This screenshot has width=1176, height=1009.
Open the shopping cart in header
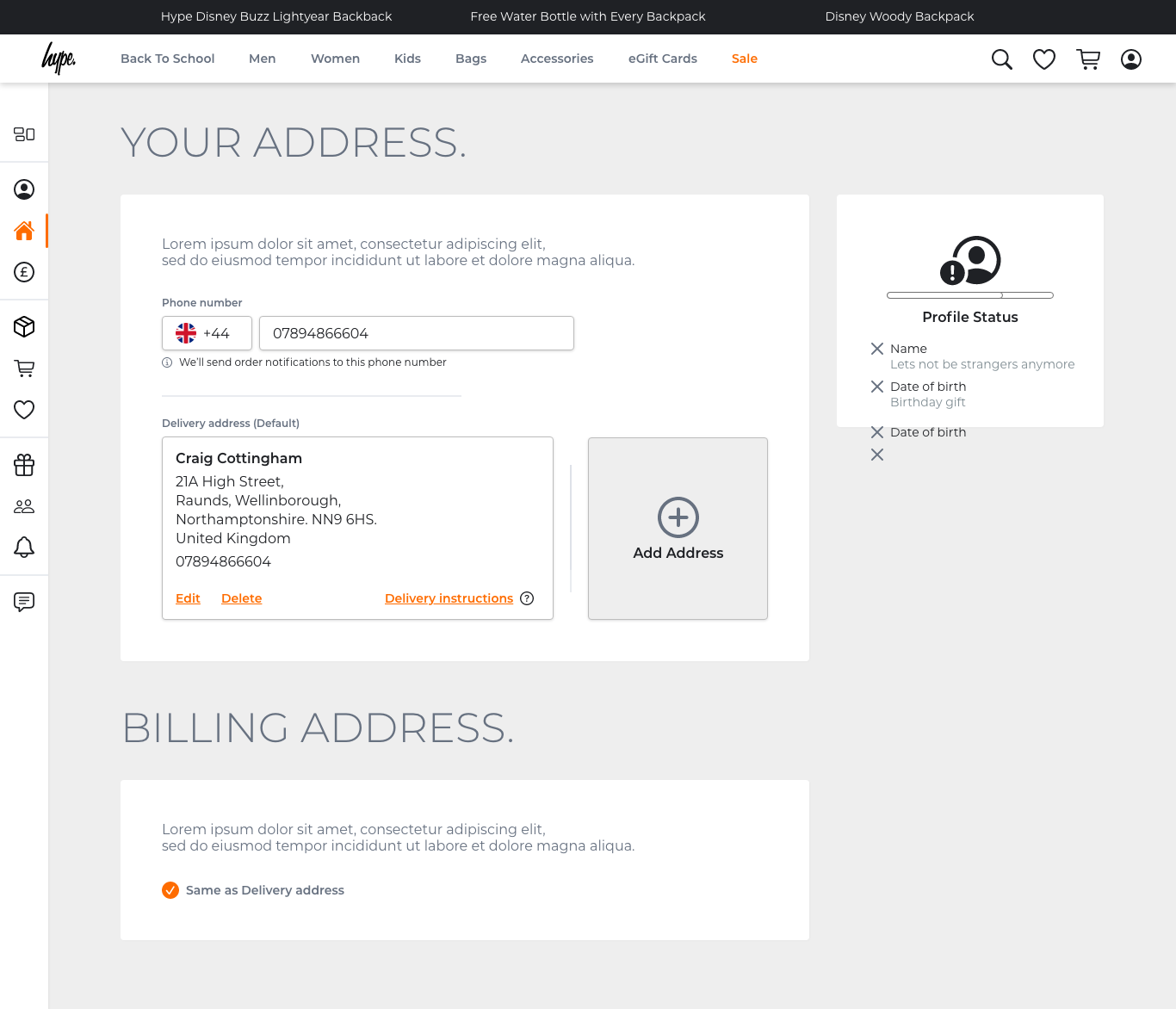point(1088,59)
